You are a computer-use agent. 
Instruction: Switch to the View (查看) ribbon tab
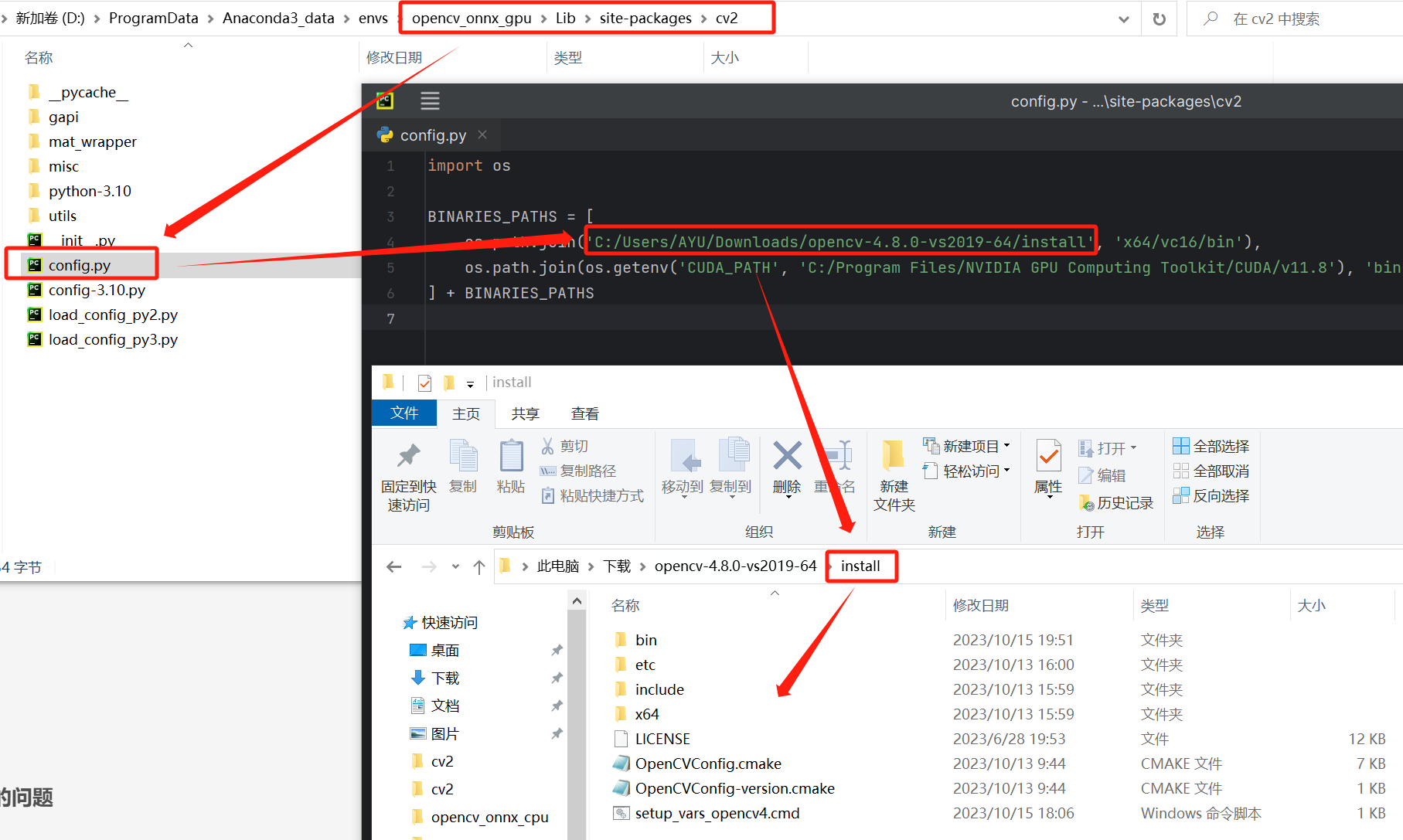[x=584, y=414]
